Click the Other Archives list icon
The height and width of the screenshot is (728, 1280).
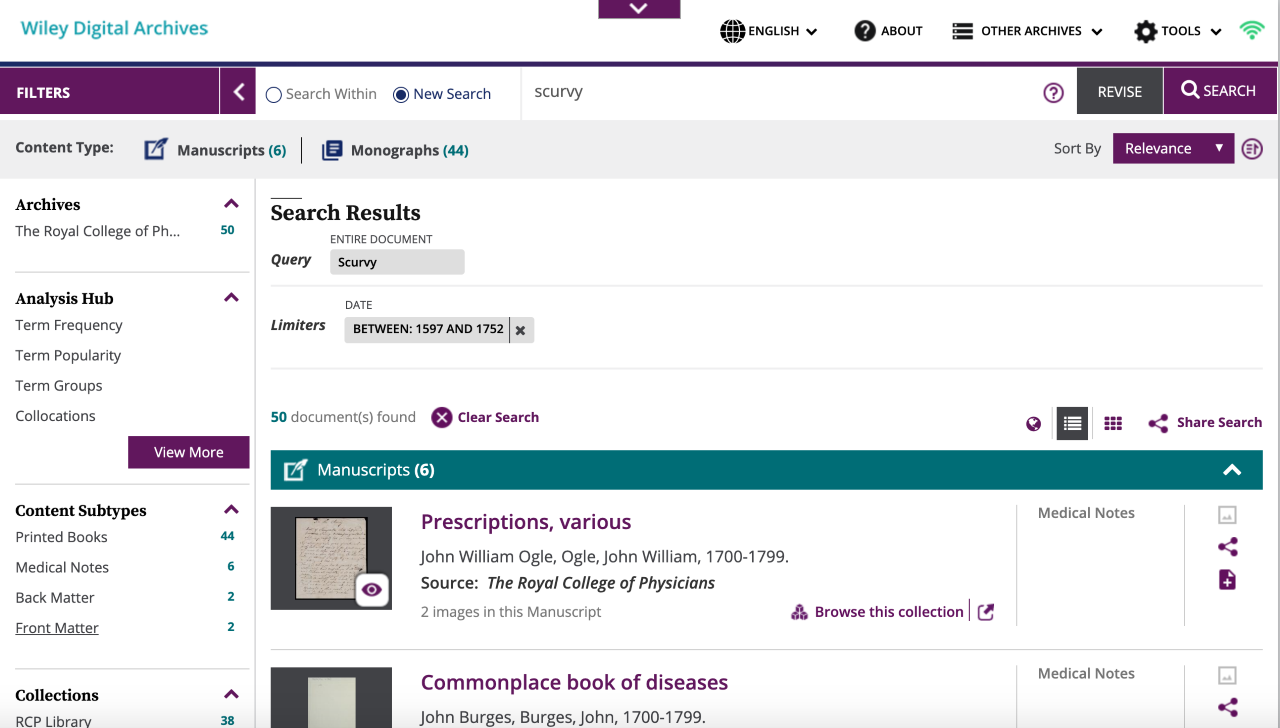pos(962,31)
